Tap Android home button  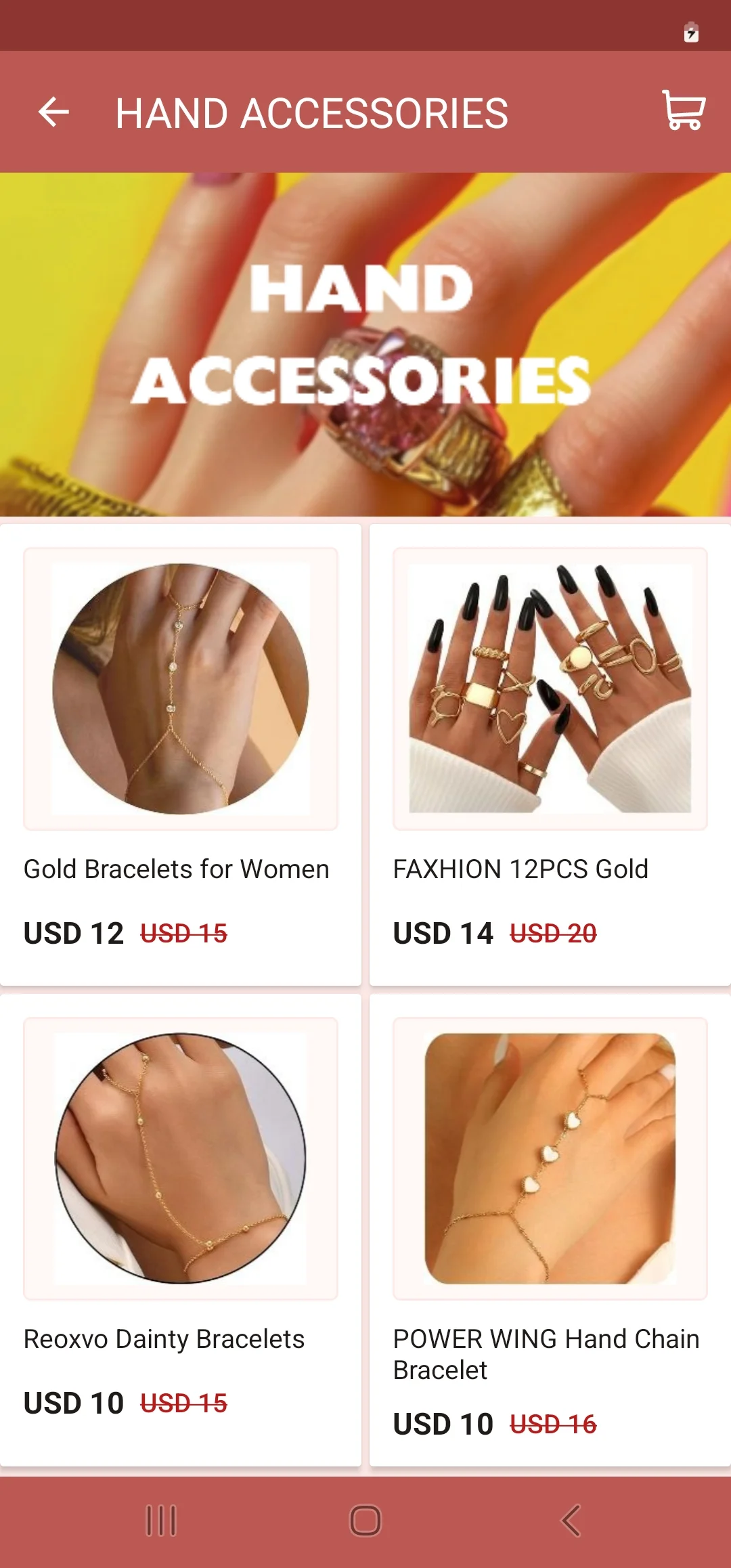click(365, 1521)
